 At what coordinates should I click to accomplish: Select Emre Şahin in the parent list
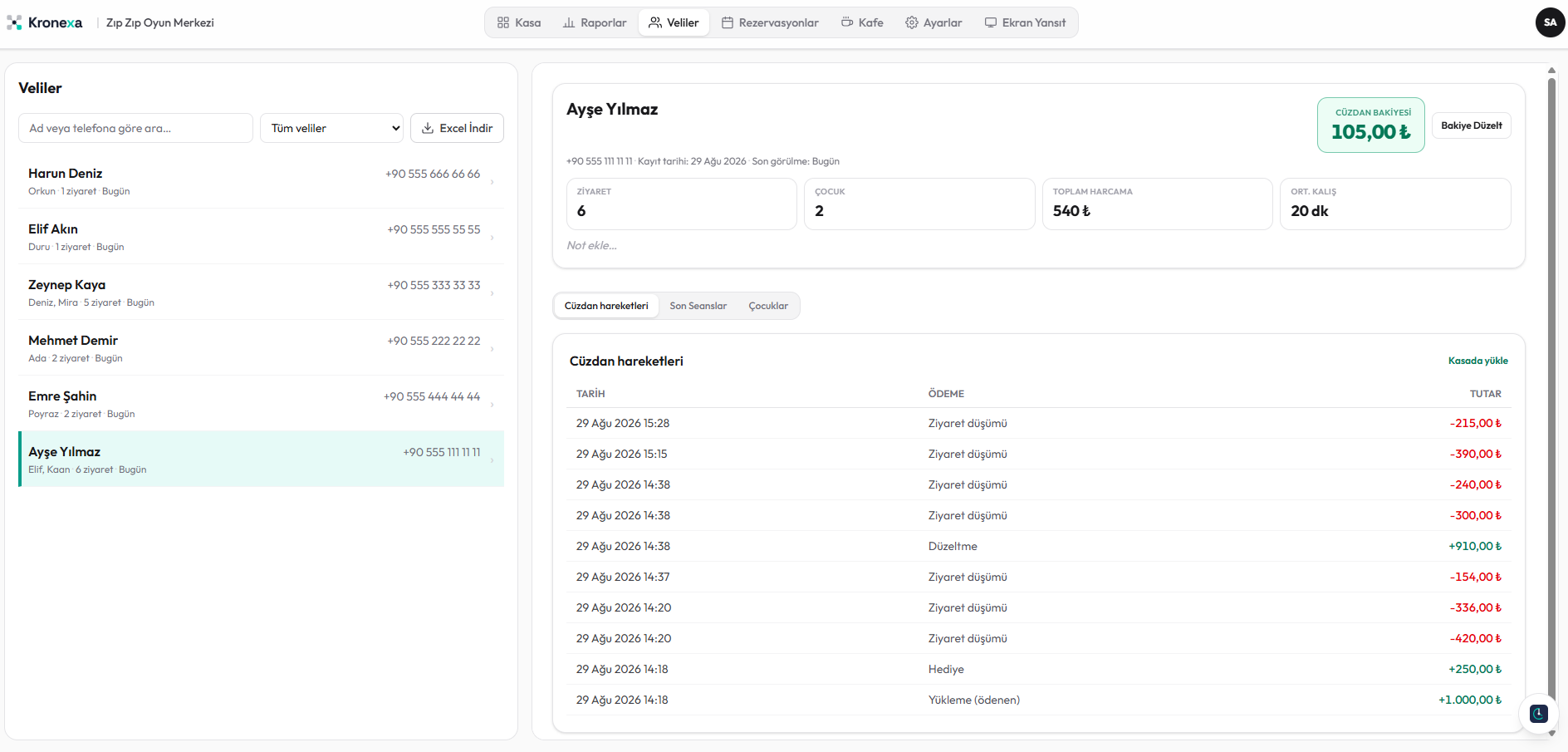(x=261, y=403)
